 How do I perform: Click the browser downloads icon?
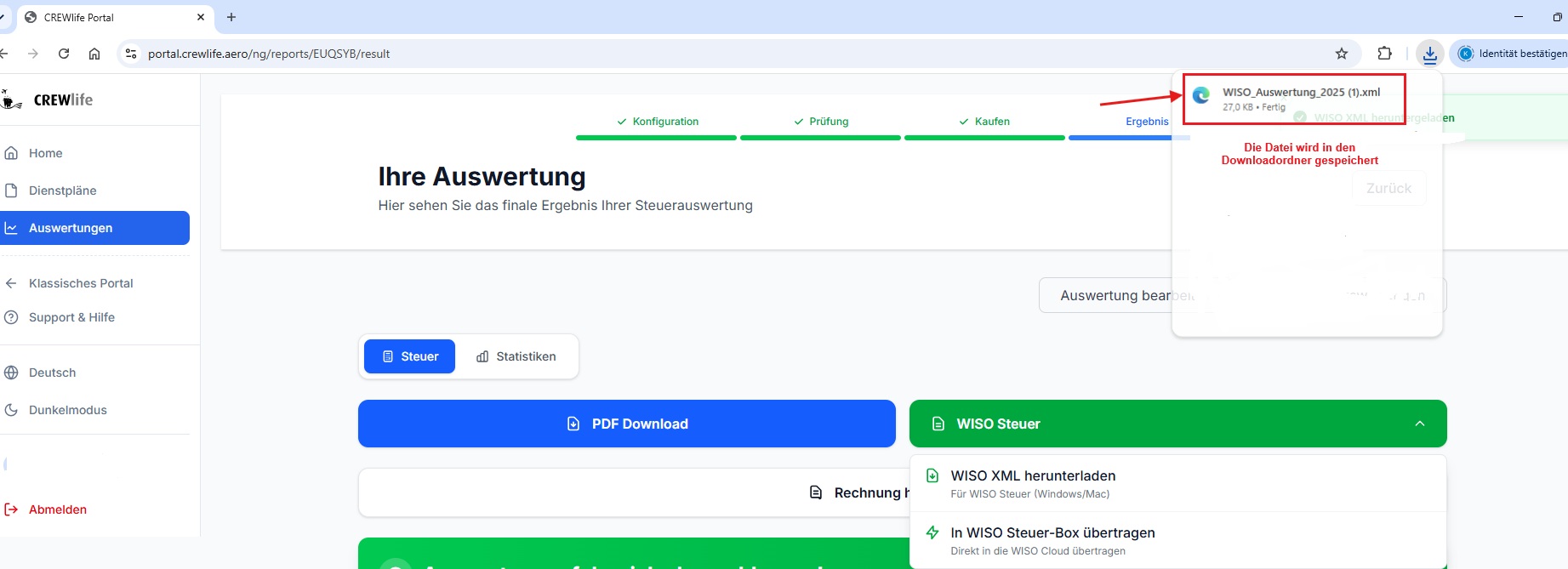pyautogui.click(x=1430, y=54)
